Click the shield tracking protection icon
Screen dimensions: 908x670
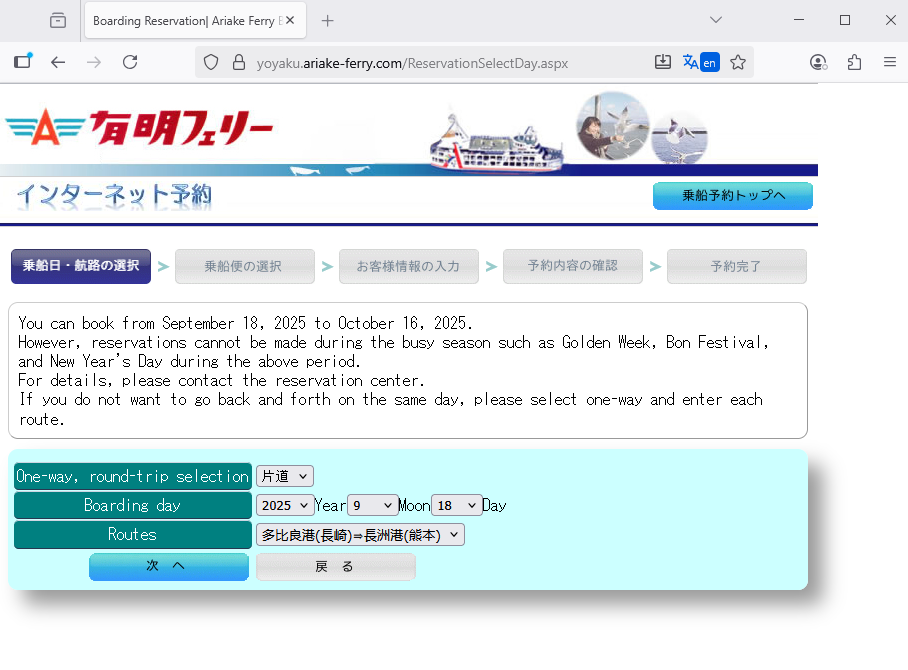pos(211,62)
